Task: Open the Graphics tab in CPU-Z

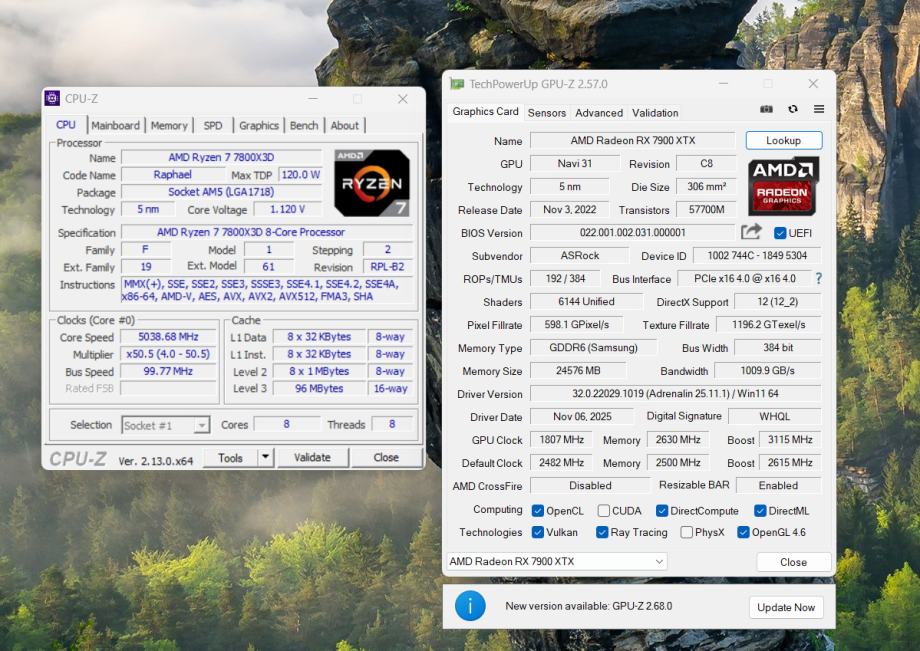Action: click(259, 126)
